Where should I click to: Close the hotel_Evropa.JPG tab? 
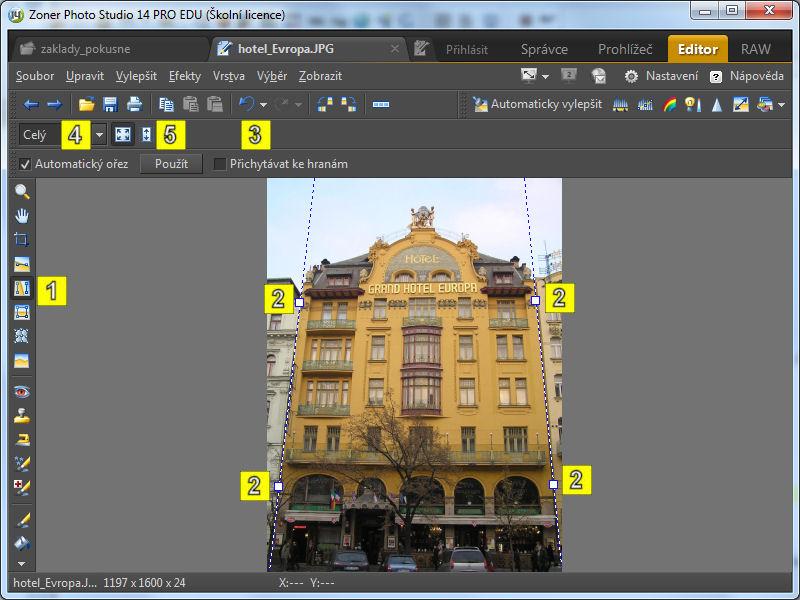394,48
